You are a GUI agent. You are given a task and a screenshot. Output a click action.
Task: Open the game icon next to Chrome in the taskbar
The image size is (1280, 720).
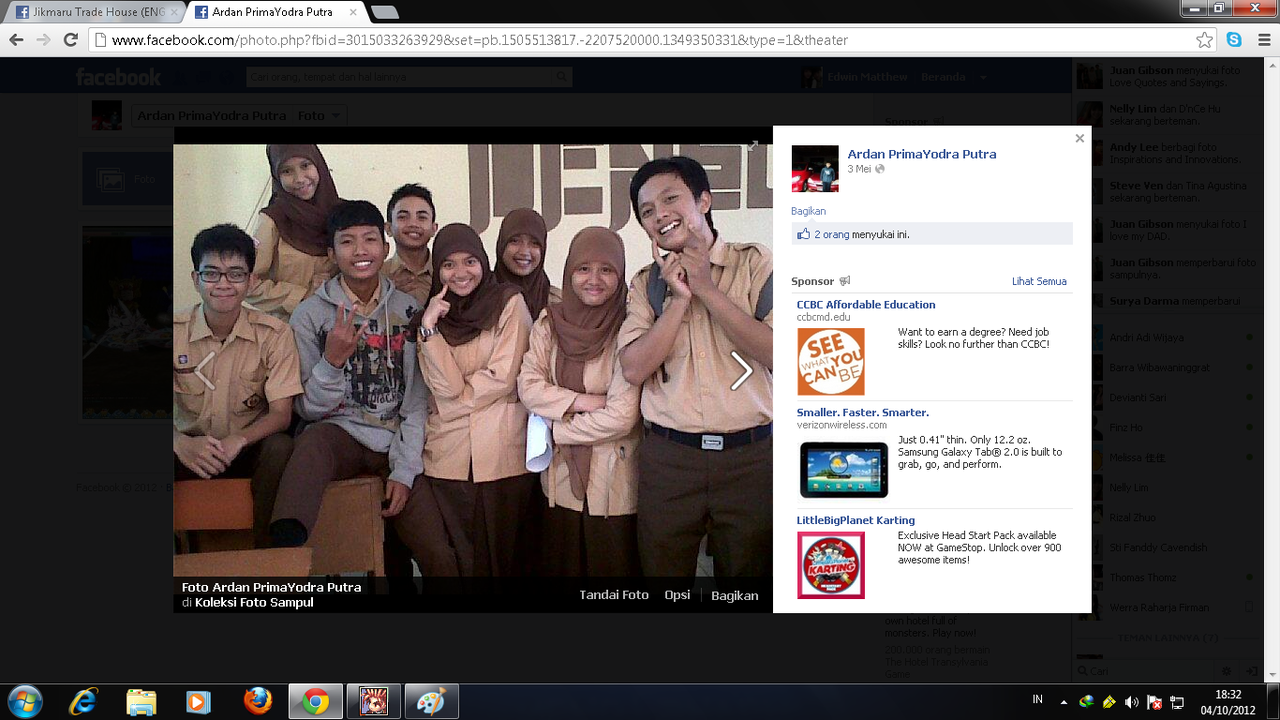[374, 702]
